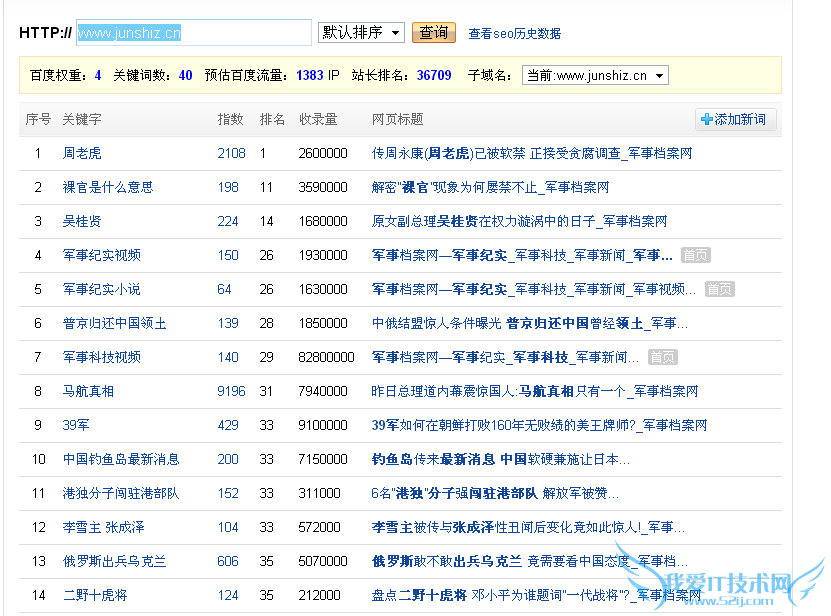Click the plus icon on 添加新词 button

707,120
